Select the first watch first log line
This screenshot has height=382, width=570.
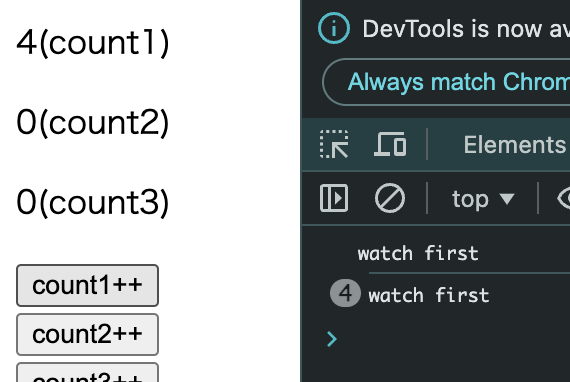point(418,253)
